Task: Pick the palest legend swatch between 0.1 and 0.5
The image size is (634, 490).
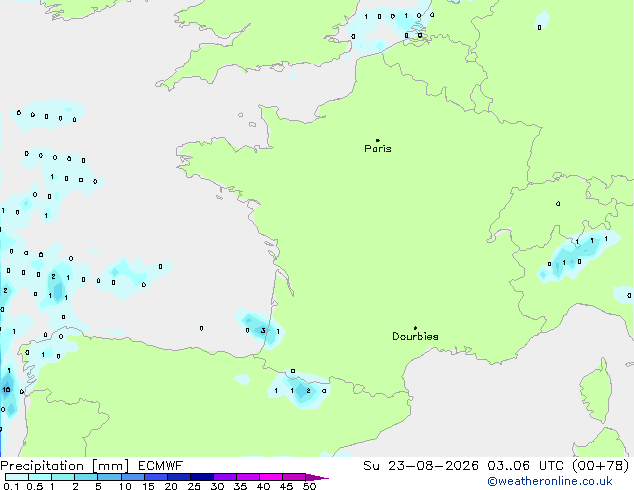Action: [17, 477]
